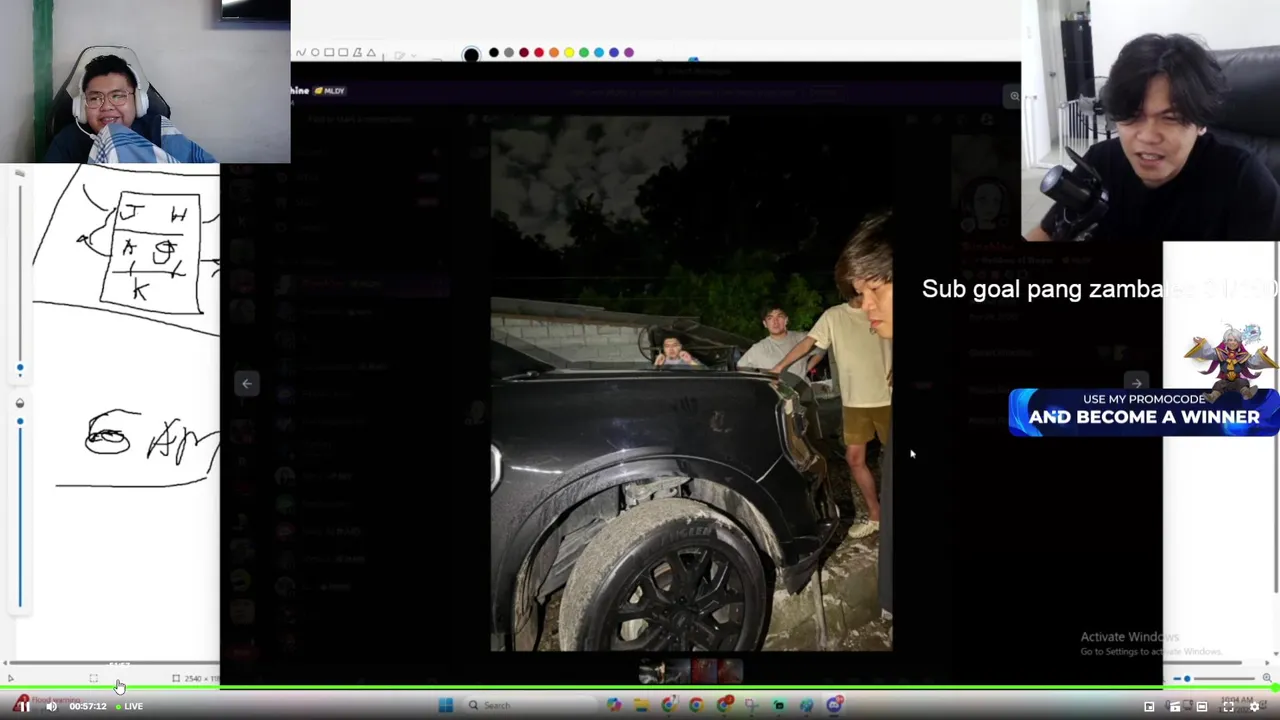Pick the small black palette swatch
1280x720 pixels.
tap(494, 52)
